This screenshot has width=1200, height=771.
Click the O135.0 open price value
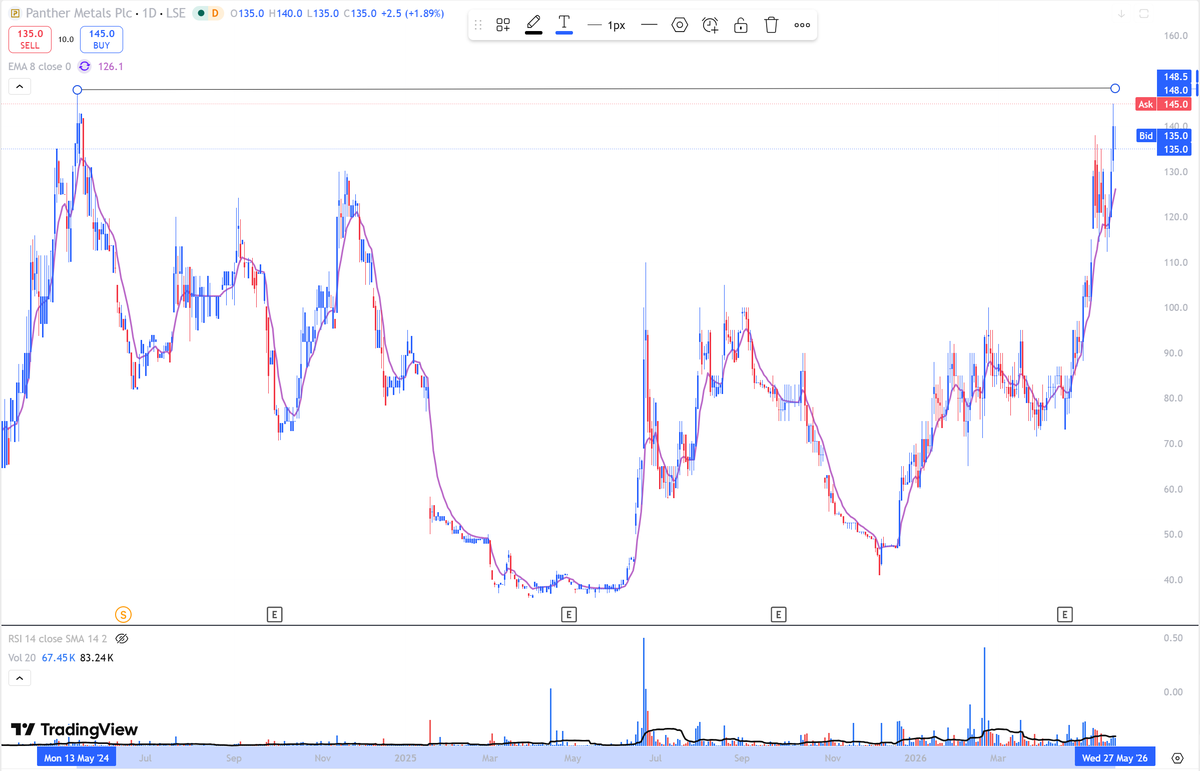[246, 14]
